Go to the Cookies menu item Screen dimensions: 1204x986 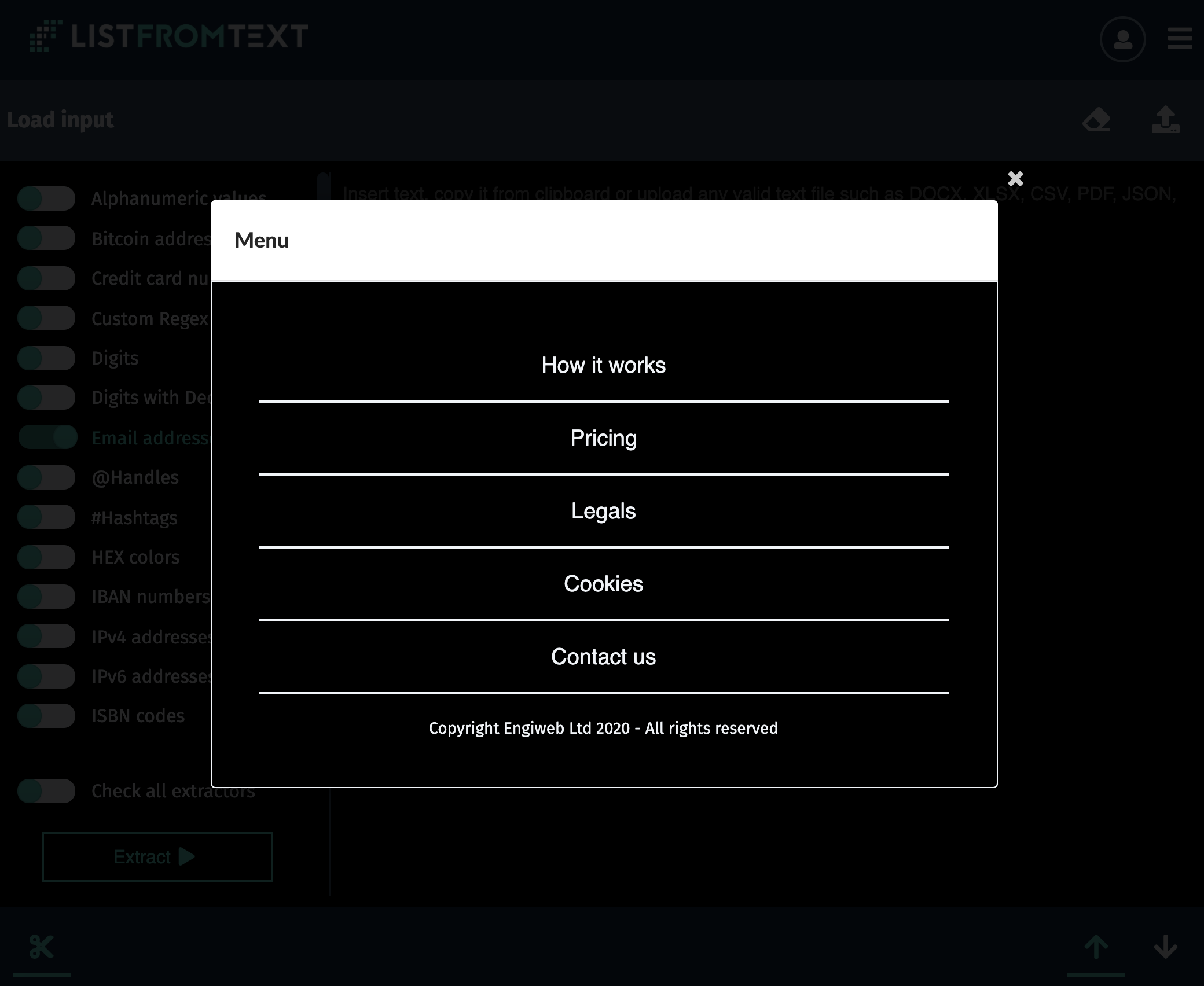point(604,584)
